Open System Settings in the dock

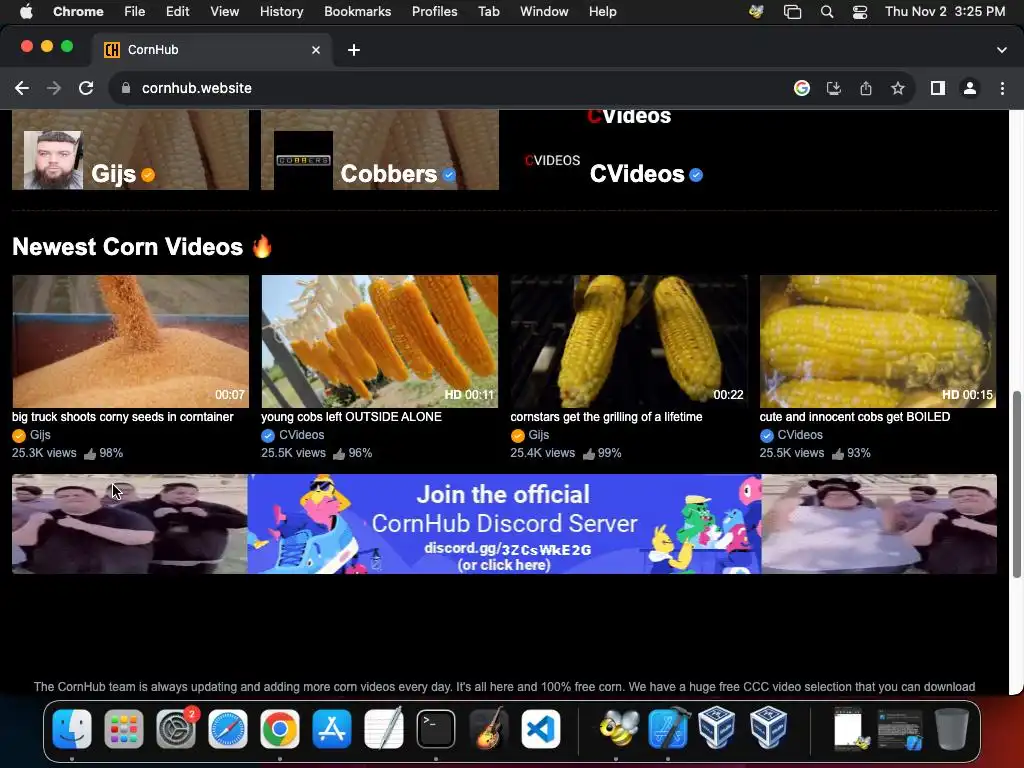point(176,729)
